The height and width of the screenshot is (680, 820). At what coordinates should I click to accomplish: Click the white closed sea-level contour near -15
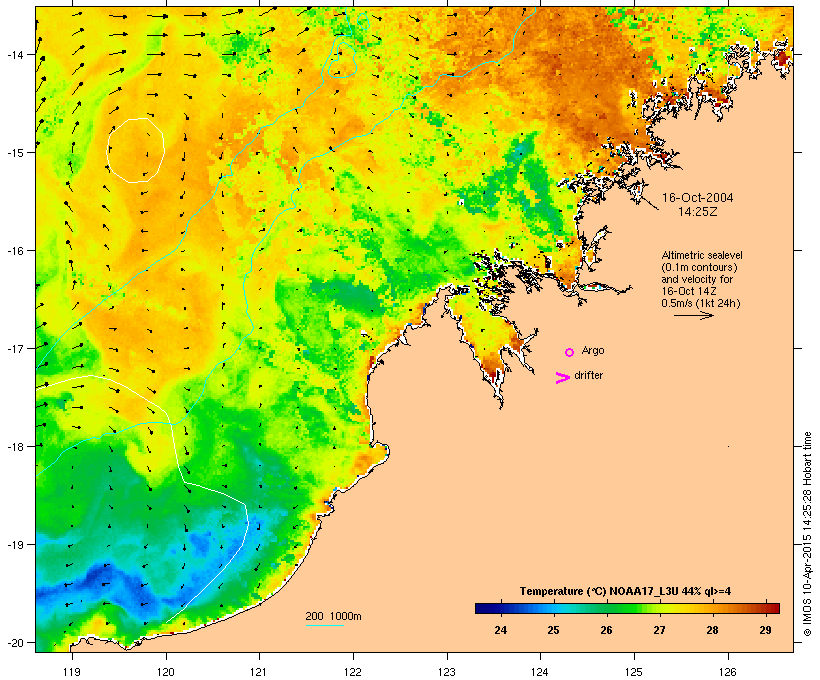[x=136, y=150]
